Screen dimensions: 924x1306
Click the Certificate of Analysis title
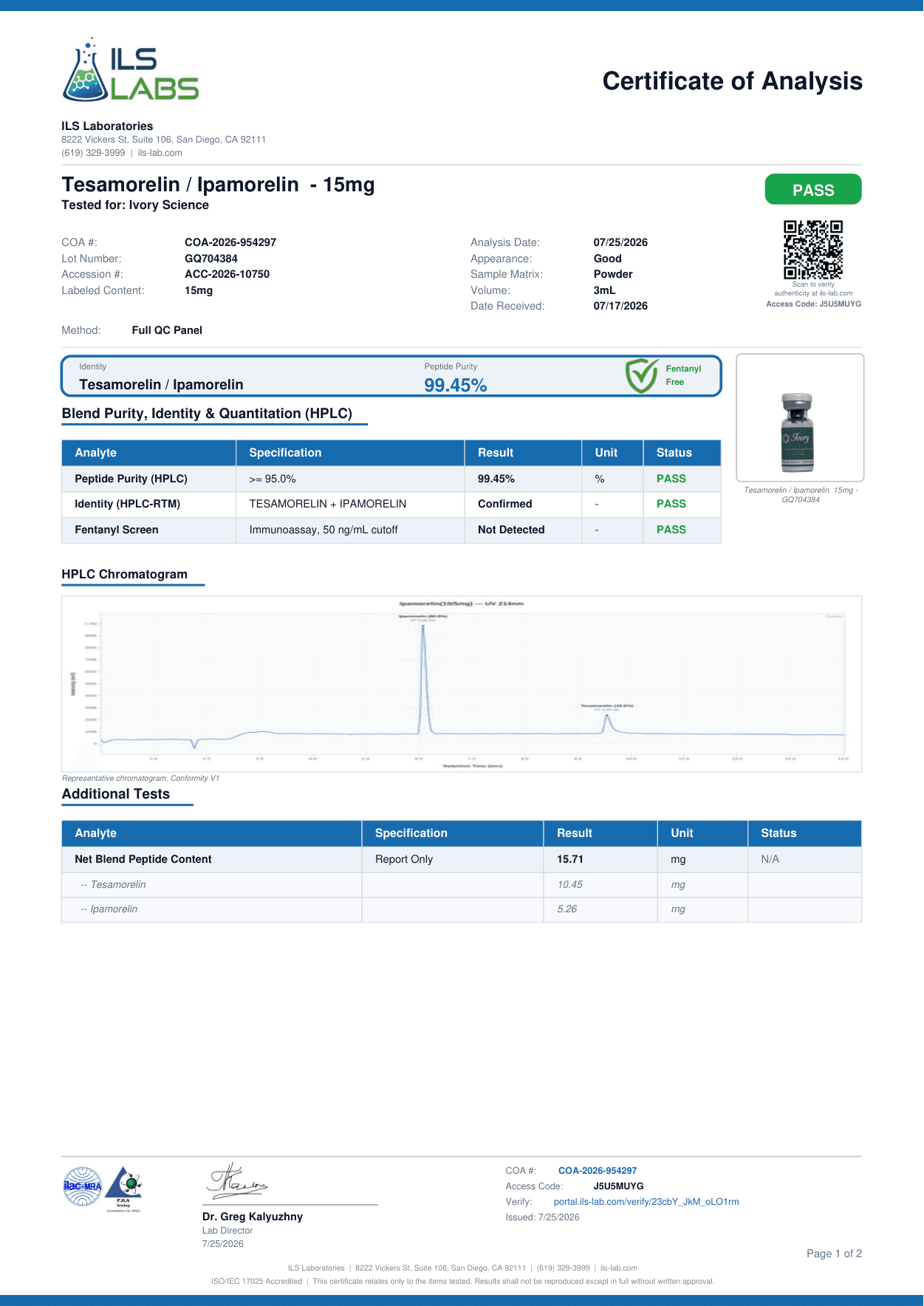(x=732, y=81)
